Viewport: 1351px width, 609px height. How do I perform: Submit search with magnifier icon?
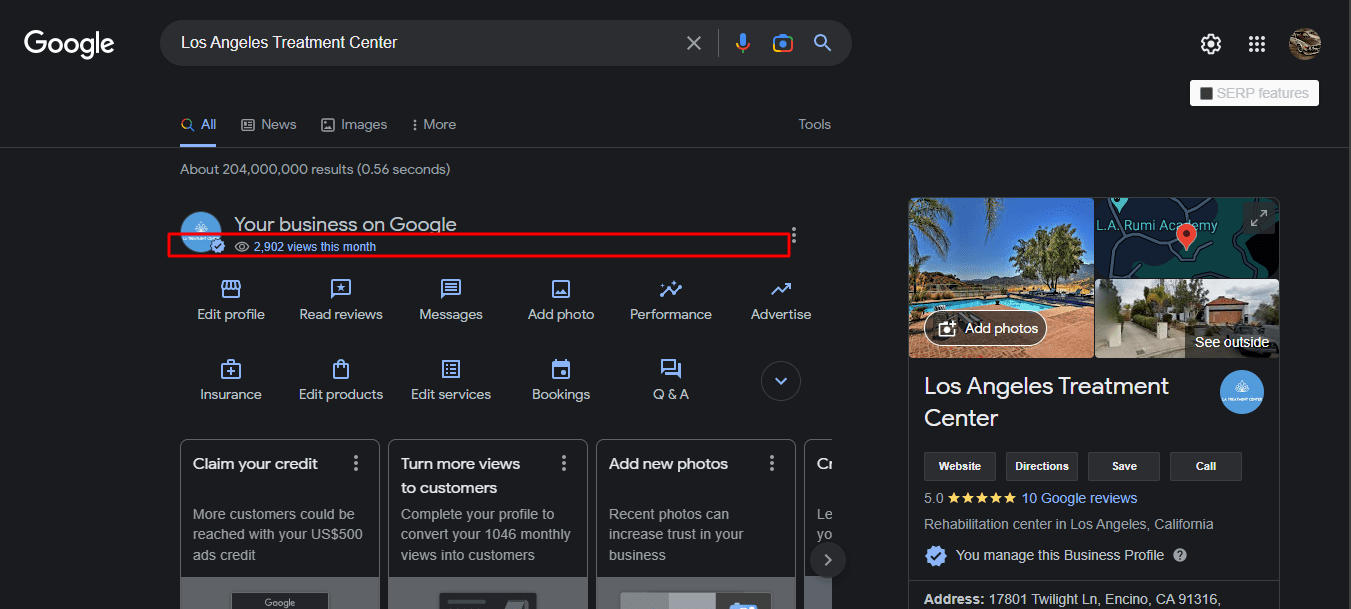pos(822,43)
